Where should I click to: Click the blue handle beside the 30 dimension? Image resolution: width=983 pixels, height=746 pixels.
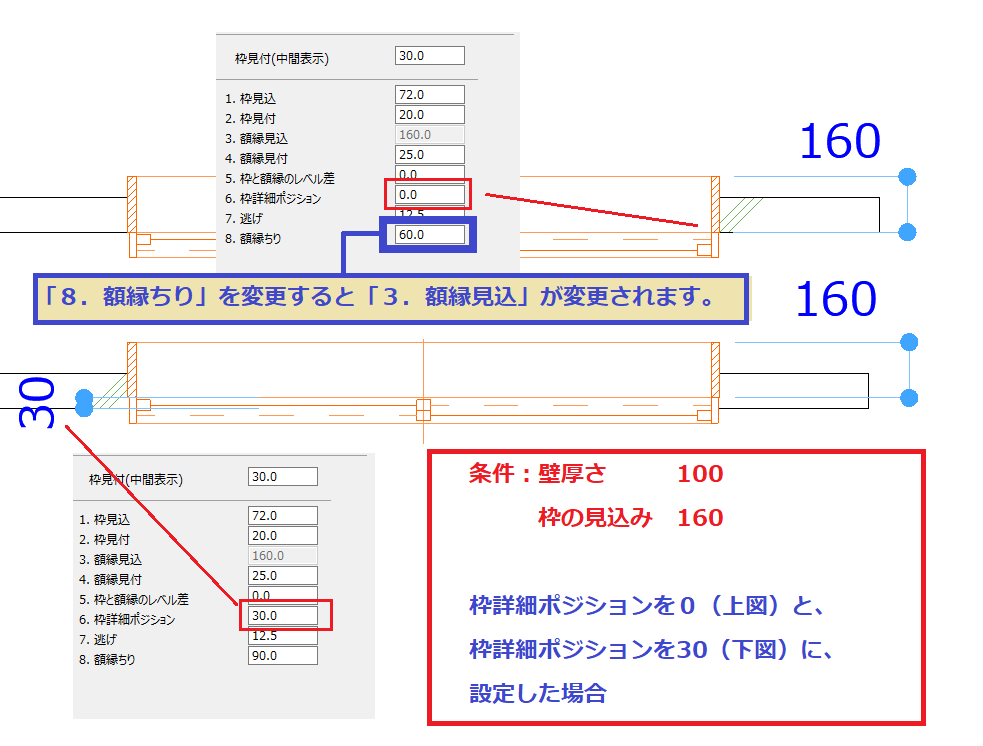84,402
